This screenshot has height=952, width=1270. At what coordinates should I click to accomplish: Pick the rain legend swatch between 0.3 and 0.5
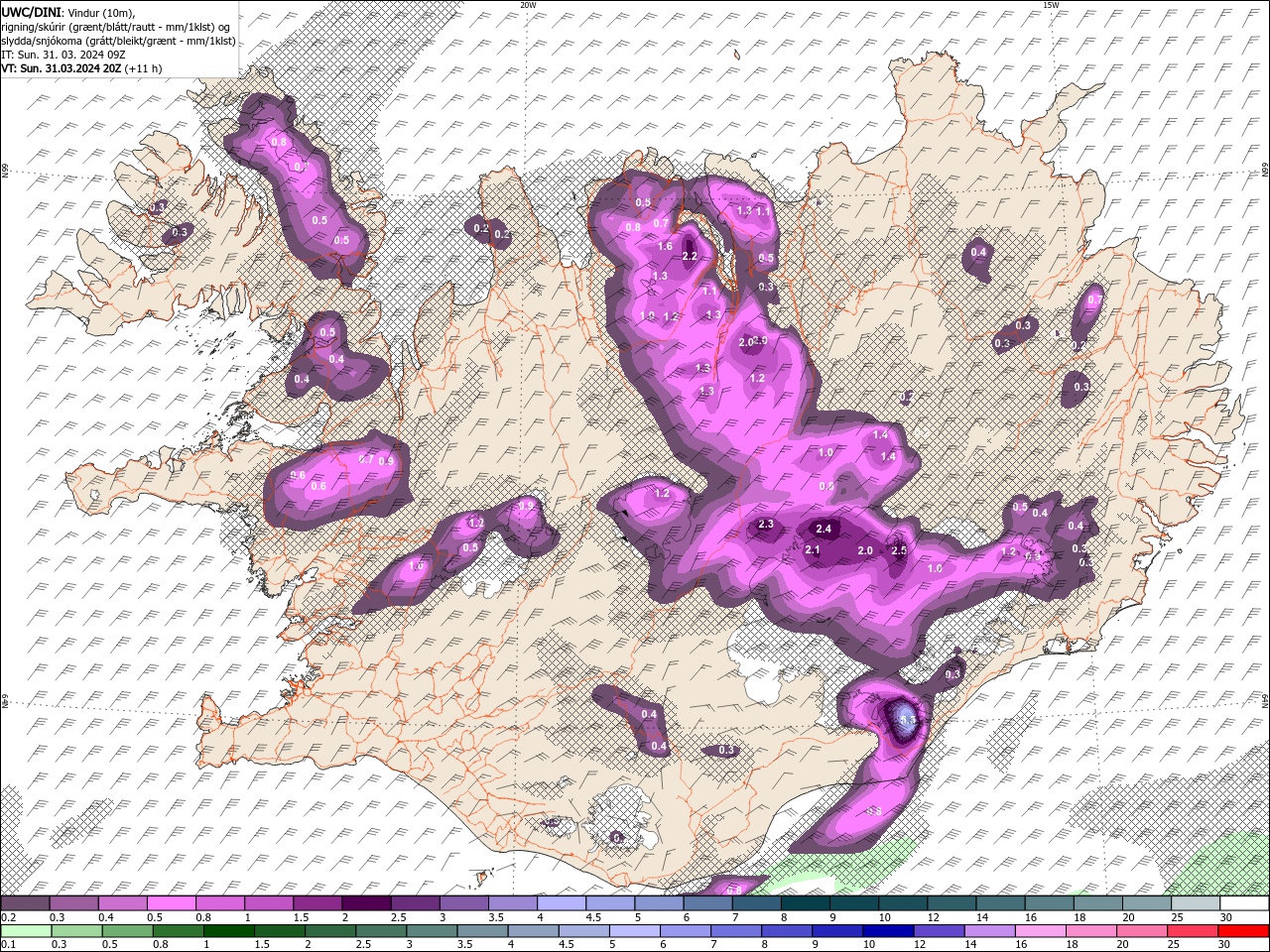[76, 931]
